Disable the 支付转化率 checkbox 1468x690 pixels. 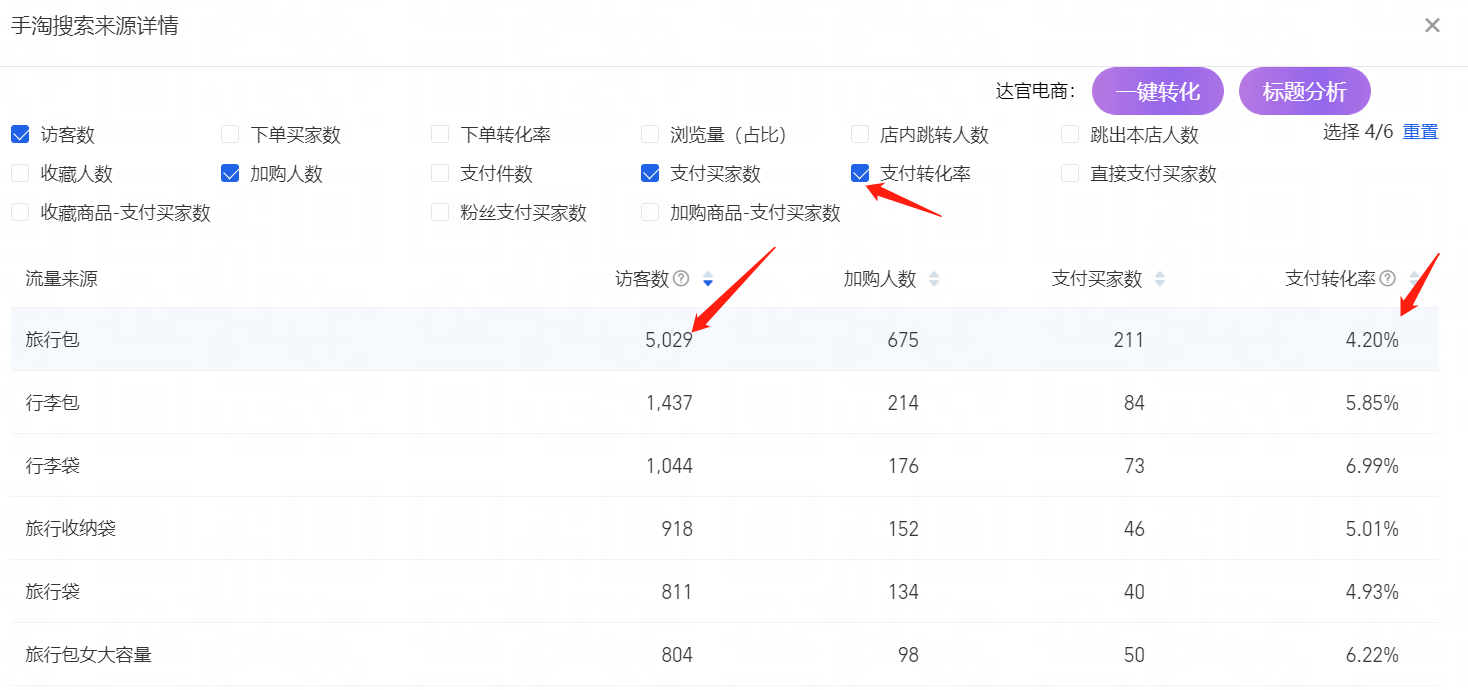click(860, 173)
